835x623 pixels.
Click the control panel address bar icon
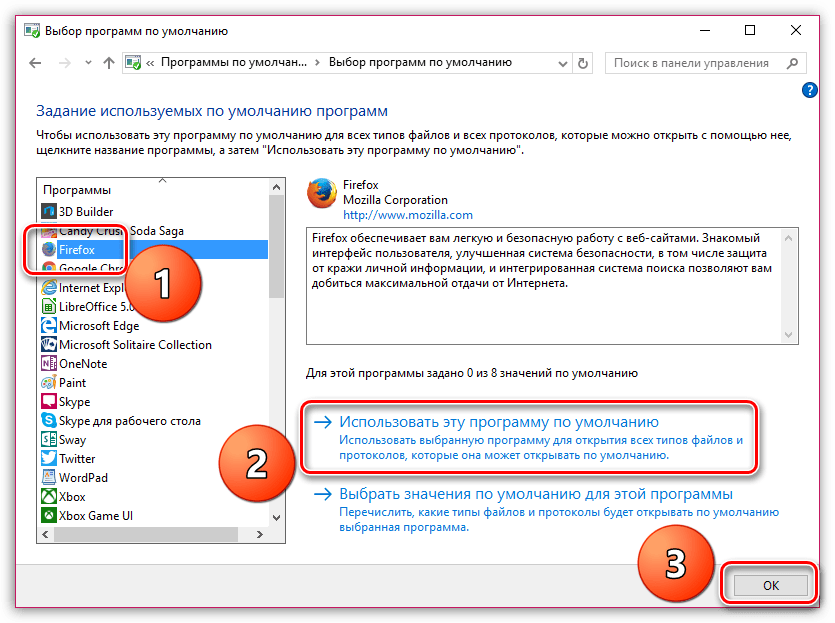pos(133,63)
